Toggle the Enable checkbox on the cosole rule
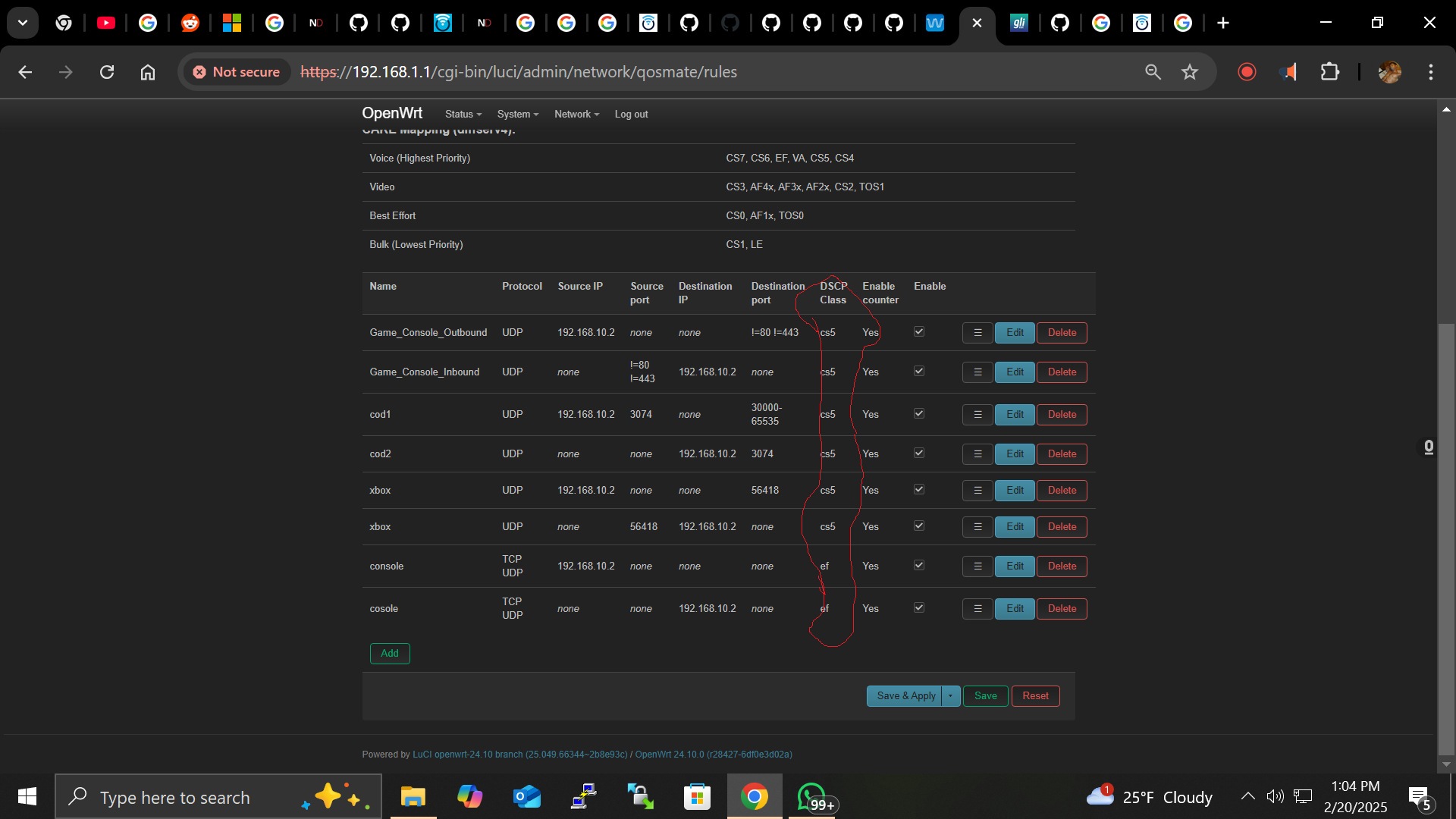The width and height of the screenshot is (1456, 819). tap(918, 607)
